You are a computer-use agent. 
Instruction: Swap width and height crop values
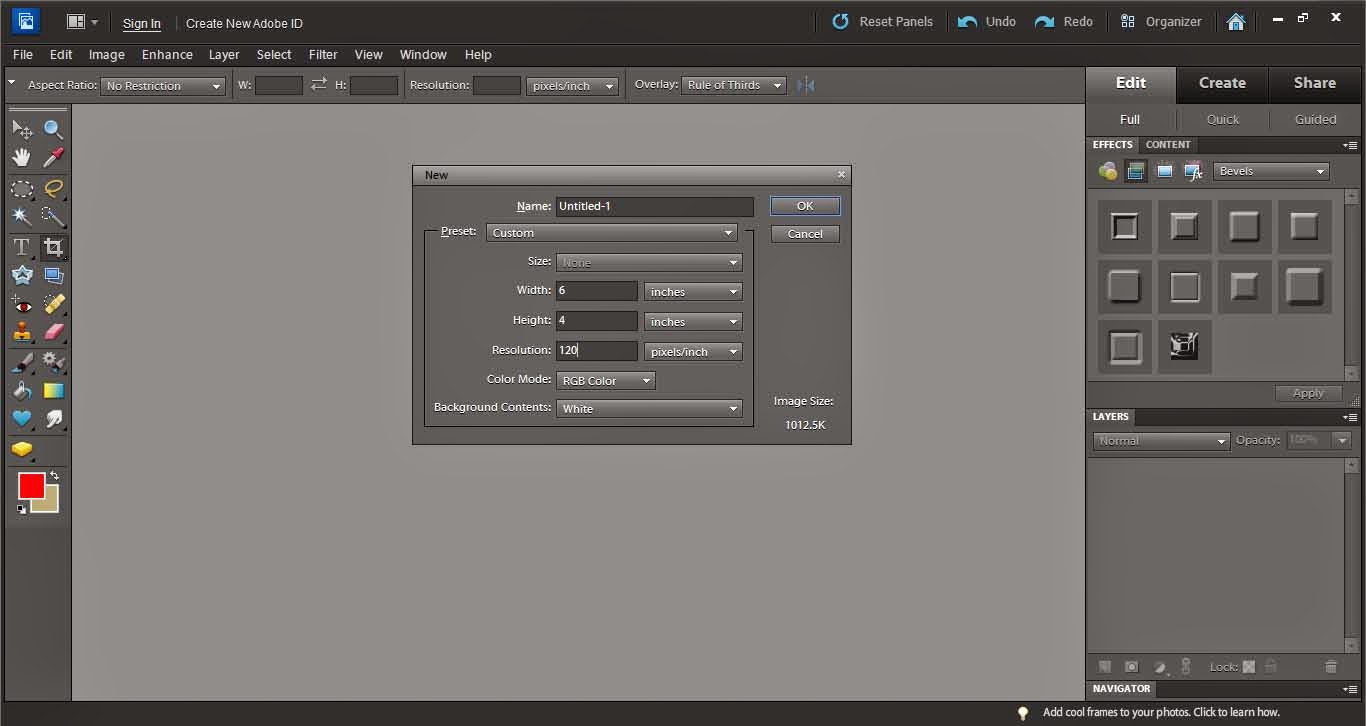point(319,85)
